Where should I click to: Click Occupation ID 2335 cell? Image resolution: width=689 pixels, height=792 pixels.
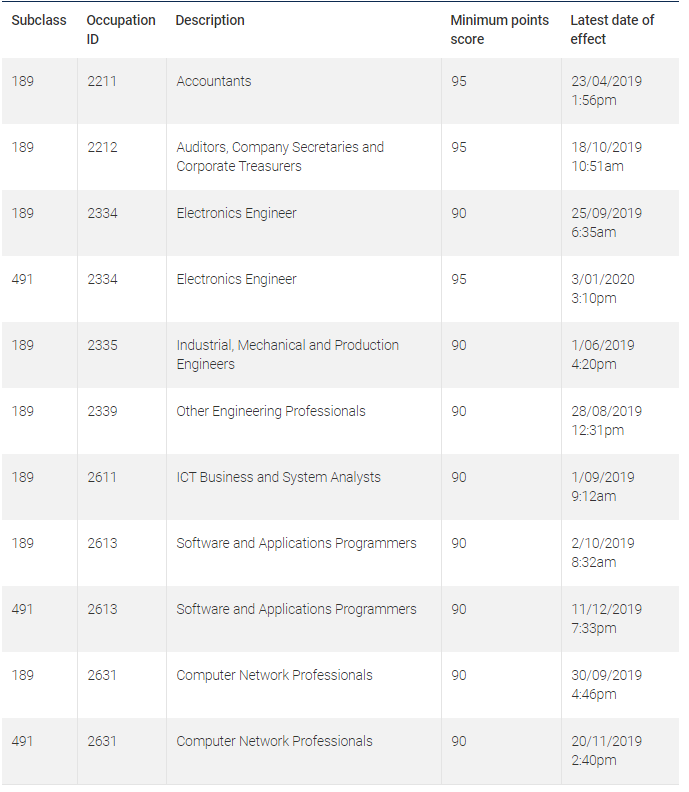click(102, 345)
